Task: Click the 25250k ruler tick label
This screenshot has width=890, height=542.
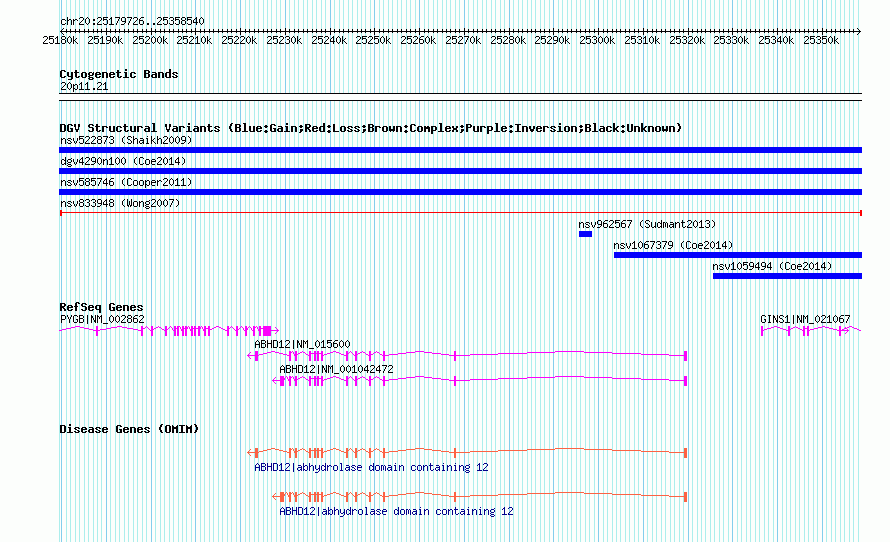Action: (373, 40)
